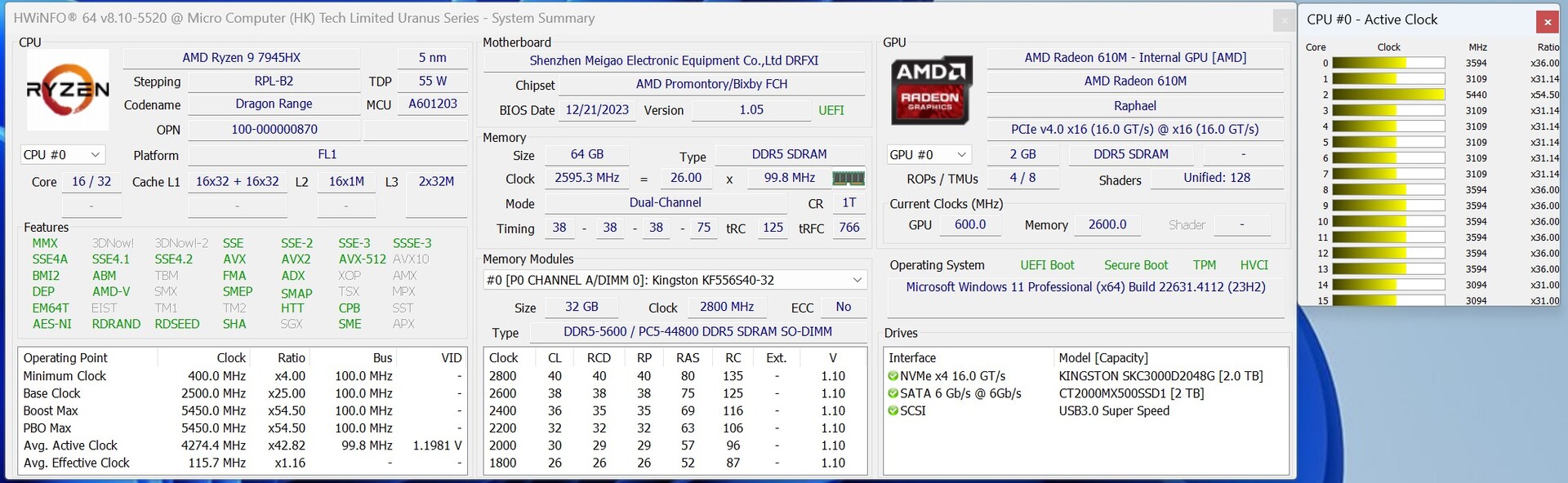The width and height of the screenshot is (1568, 483).
Task: Select the 'USB3.0 Super Speed' drive row
Action: pyautogui.click(x=1085, y=410)
